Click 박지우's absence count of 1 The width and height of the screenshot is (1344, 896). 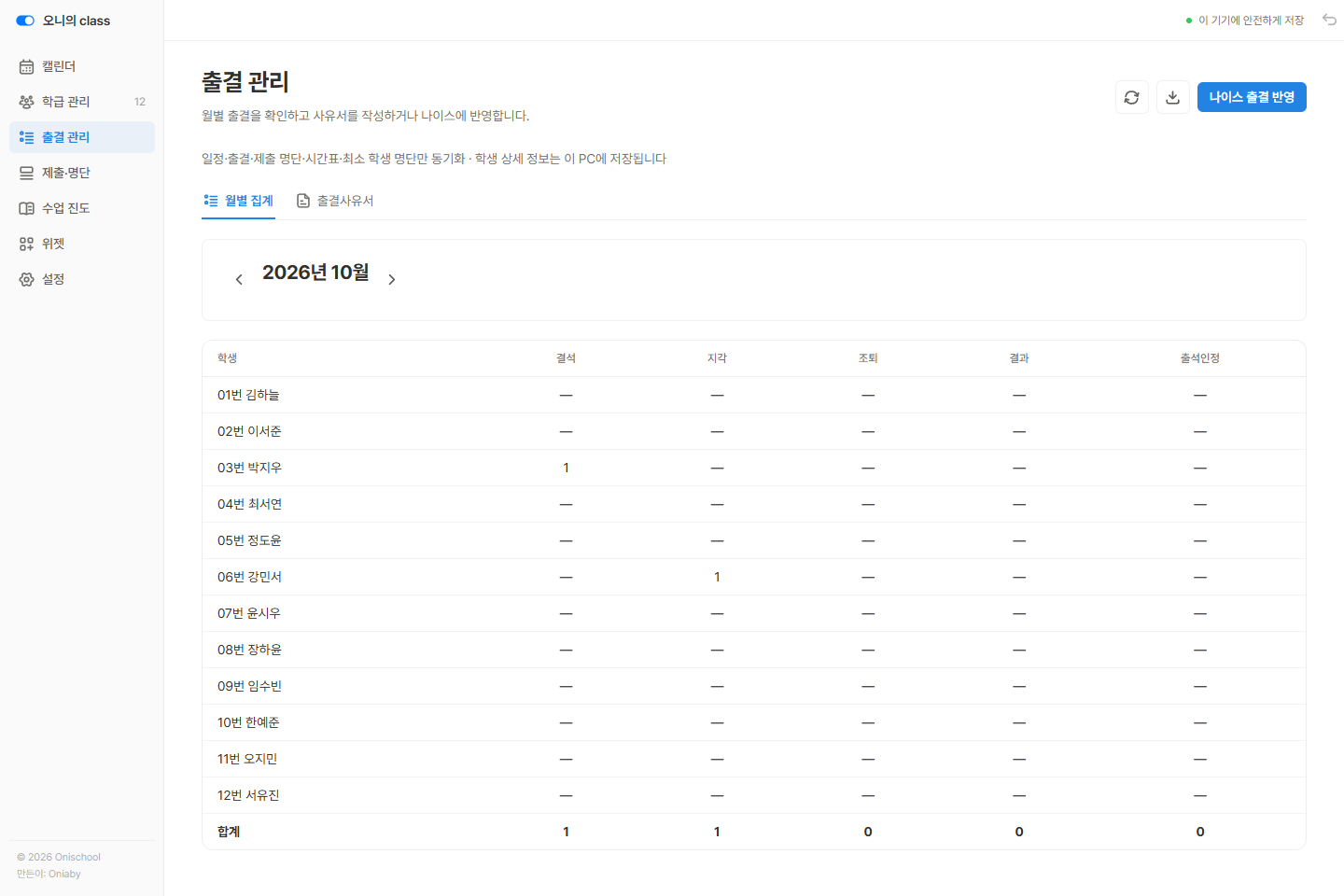[x=566, y=468]
